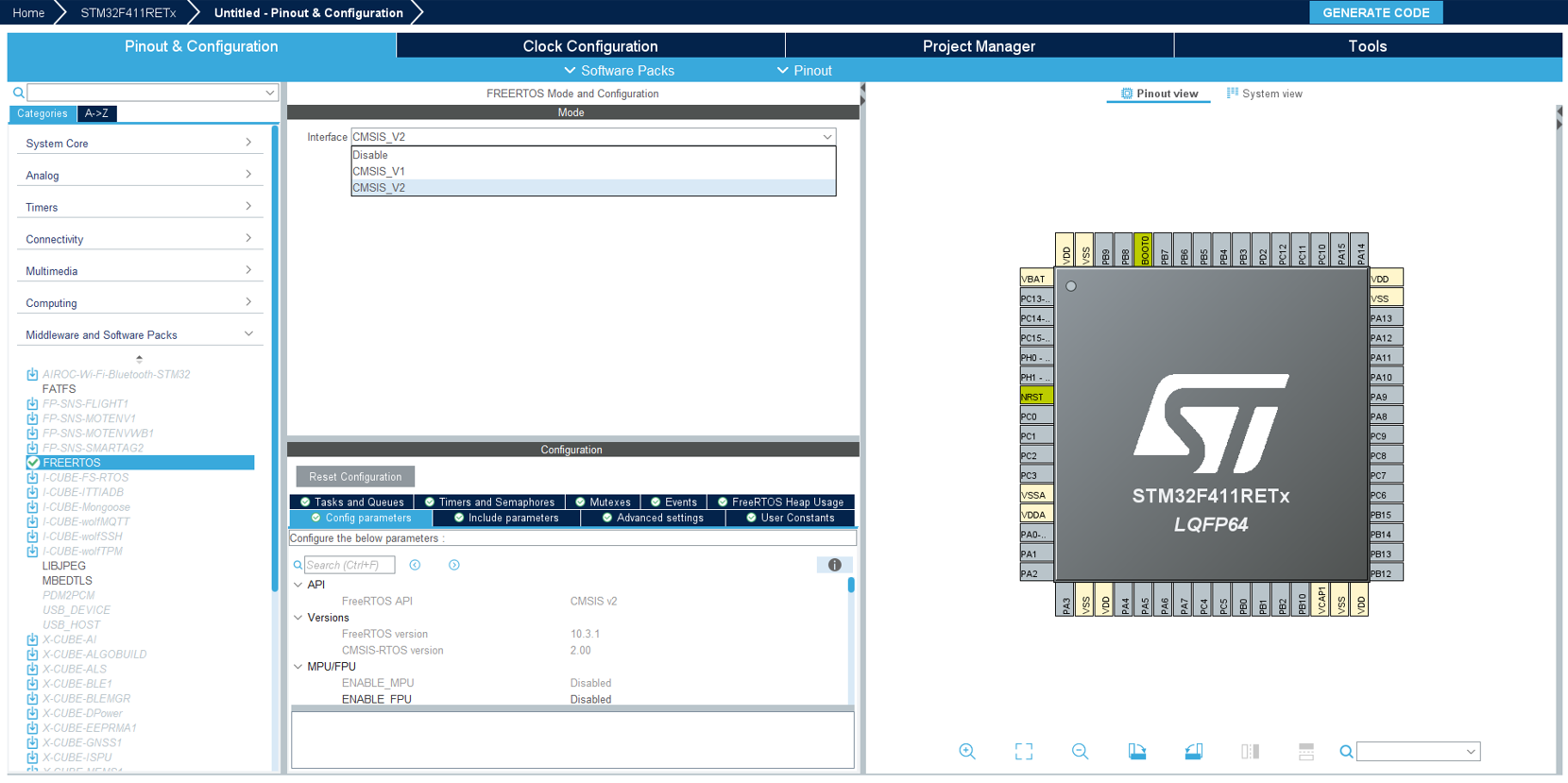Viewport: 1568px width, 783px height.
Task: Collapse the Versions parameter group
Action: (x=298, y=618)
